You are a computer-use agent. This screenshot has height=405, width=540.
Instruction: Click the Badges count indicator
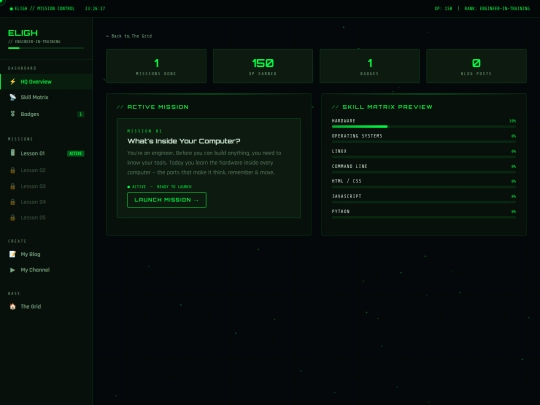click(81, 114)
